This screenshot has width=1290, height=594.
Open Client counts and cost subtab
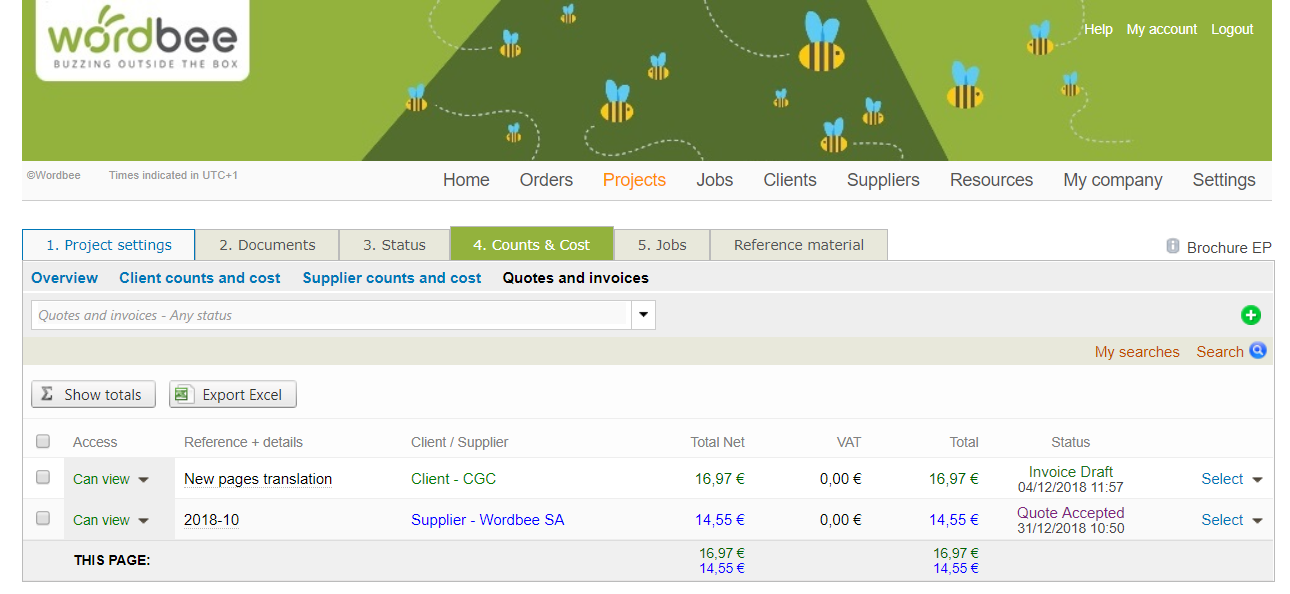tap(199, 278)
